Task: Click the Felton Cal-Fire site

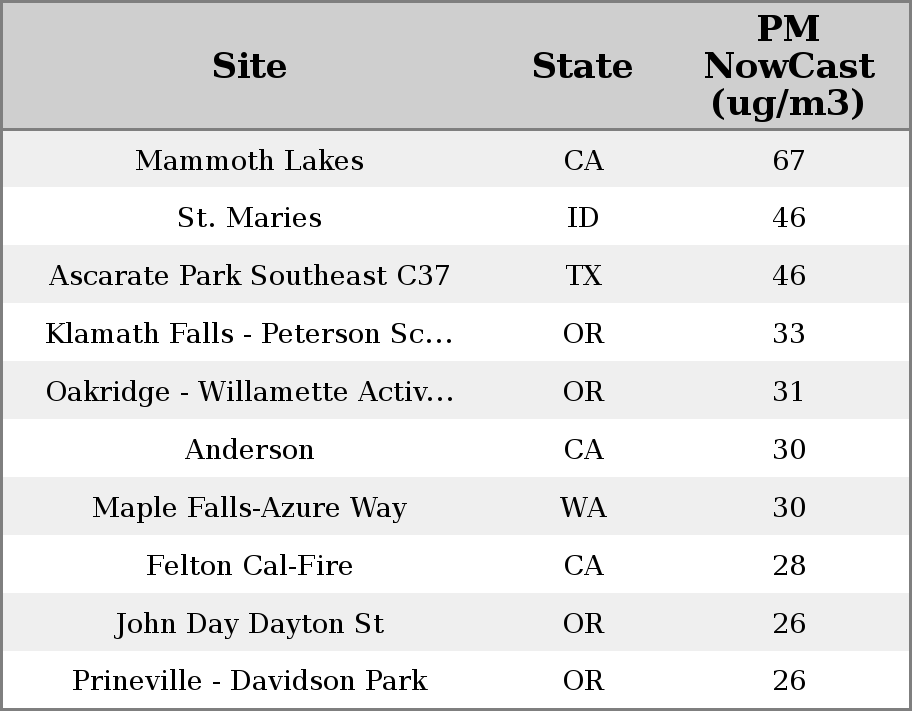Action: pos(249,566)
